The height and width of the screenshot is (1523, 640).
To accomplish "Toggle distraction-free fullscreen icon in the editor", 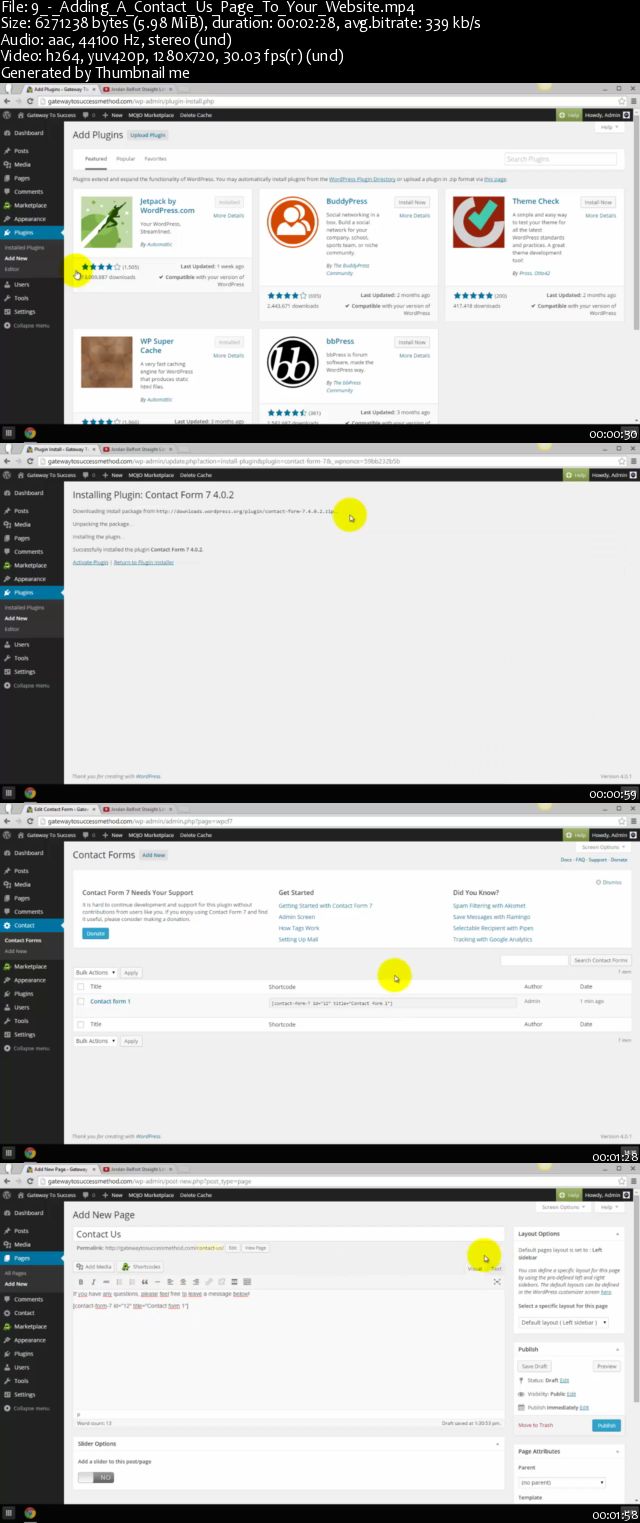I will click(x=497, y=1281).
